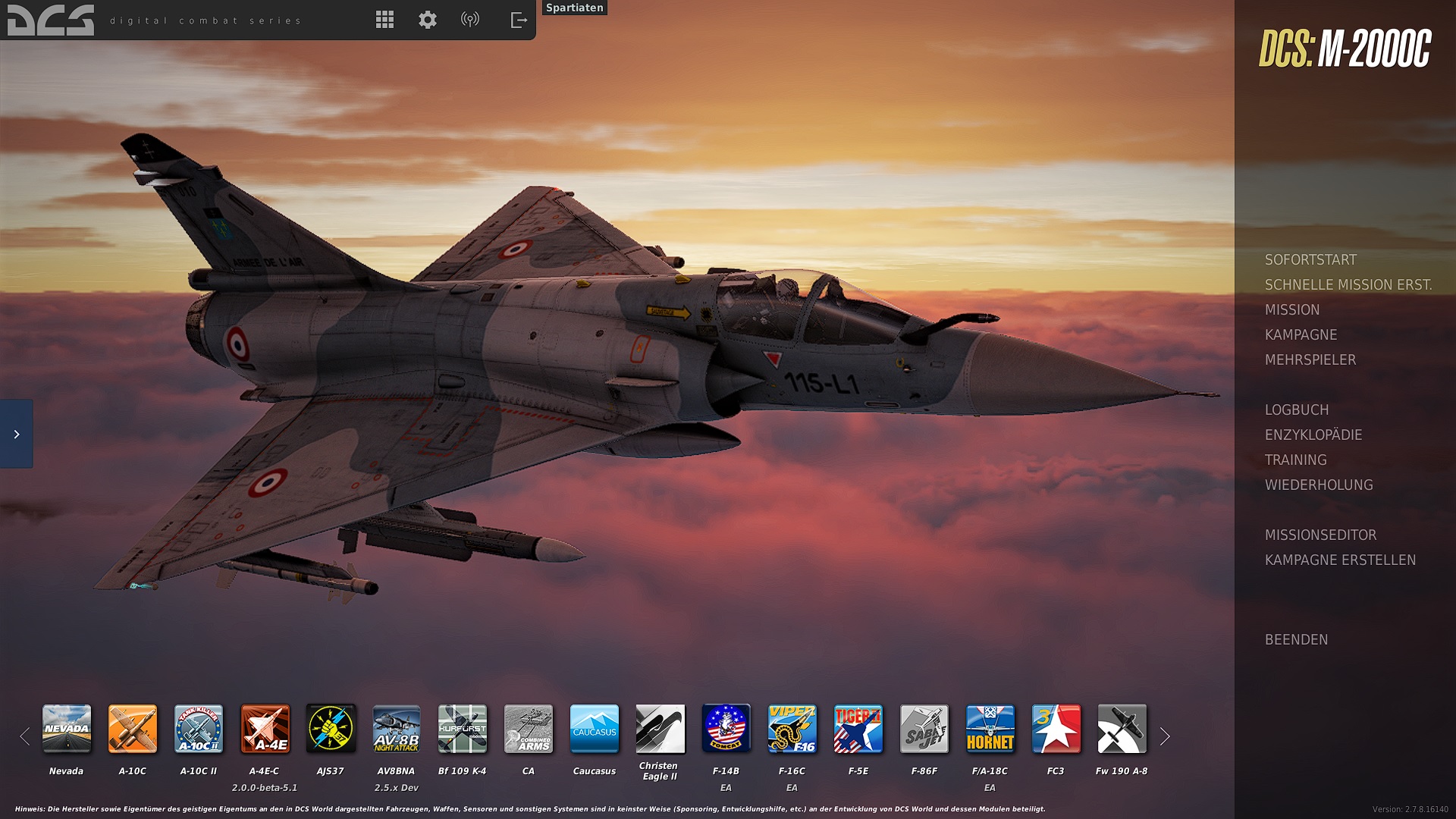
Task: Open the MEHRSPIELER menu entry
Action: pos(1310,359)
